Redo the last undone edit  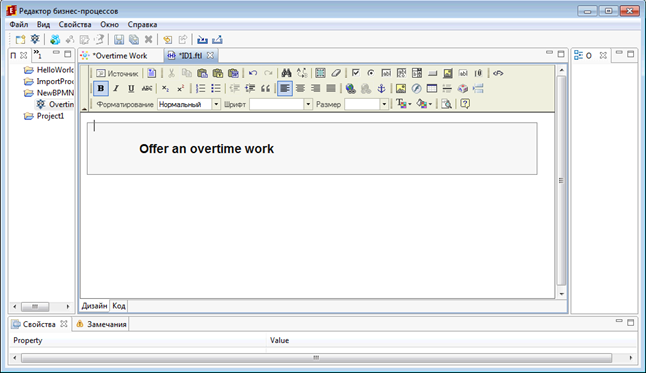click(x=268, y=73)
